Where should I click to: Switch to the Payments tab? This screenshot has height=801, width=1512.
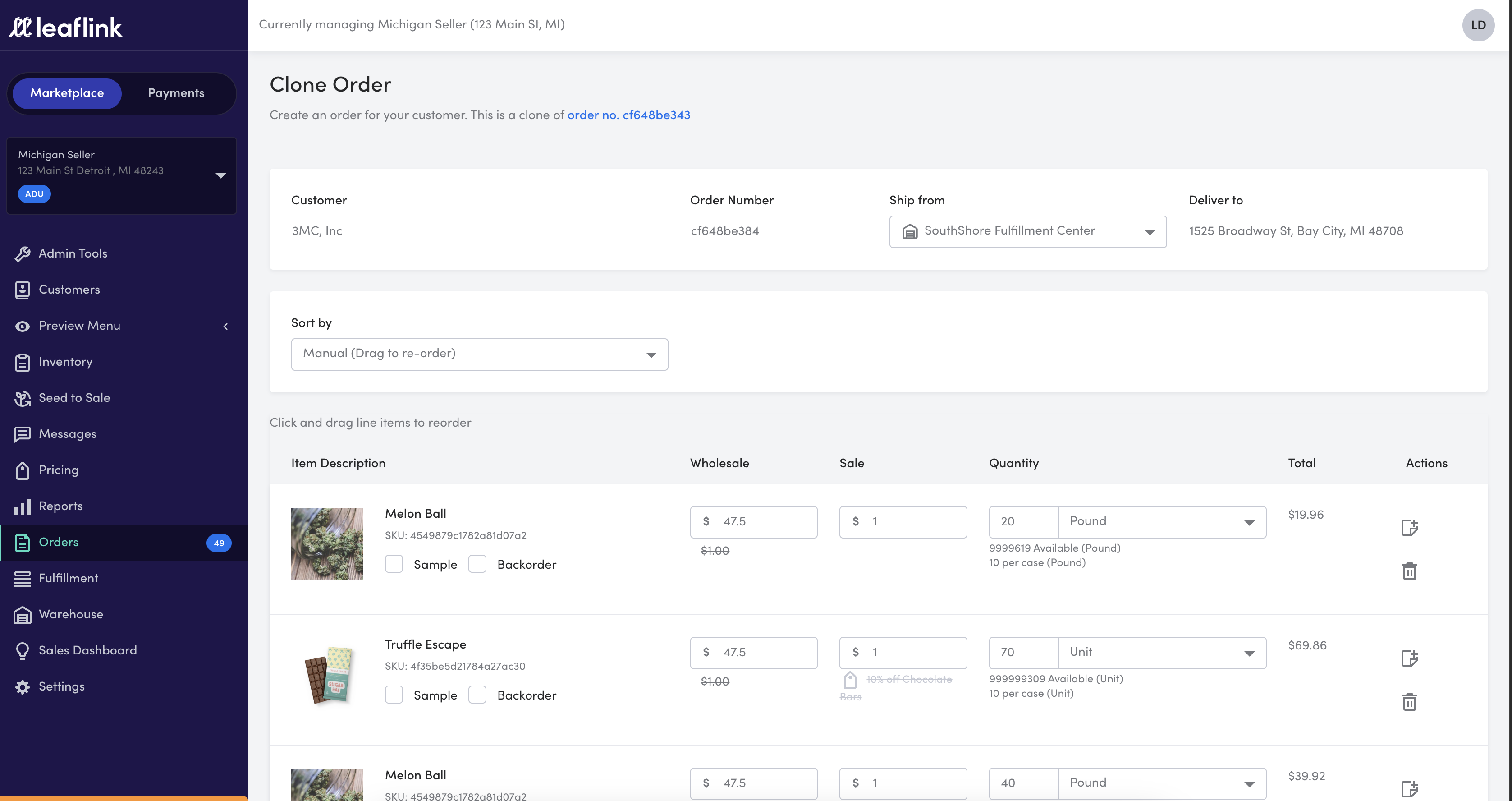(176, 93)
